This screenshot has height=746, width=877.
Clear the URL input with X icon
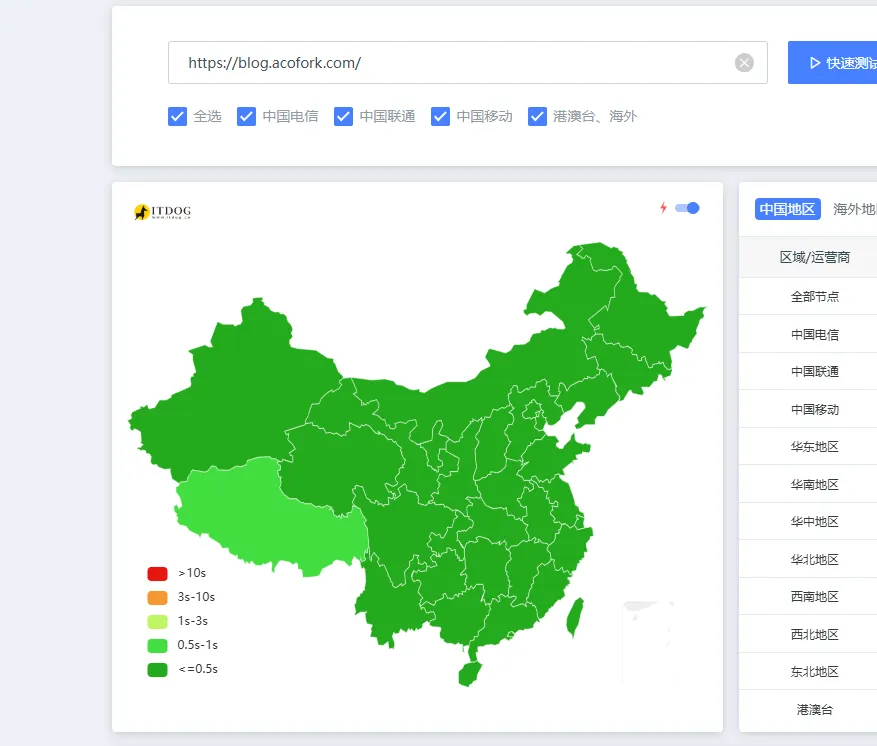(744, 63)
